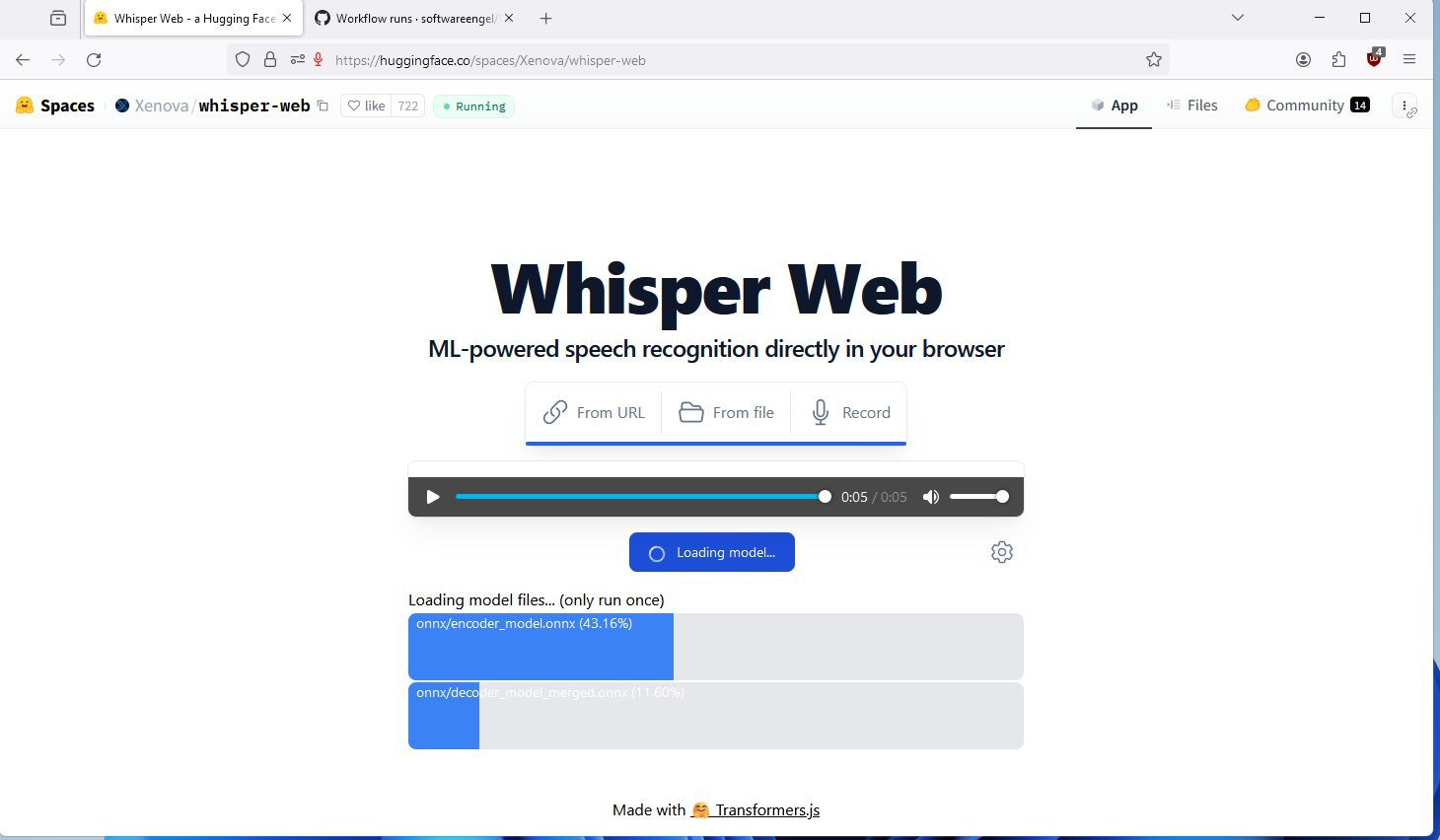View site security lock information
Image resolution: width=1440 pixels, height=840 pixels.
click(x=269, y=60)
